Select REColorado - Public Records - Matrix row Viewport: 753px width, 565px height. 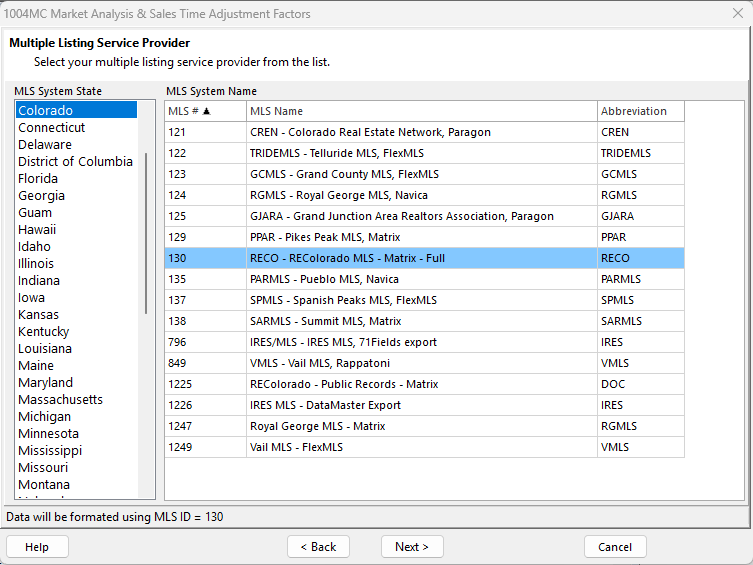pos(425,384)
